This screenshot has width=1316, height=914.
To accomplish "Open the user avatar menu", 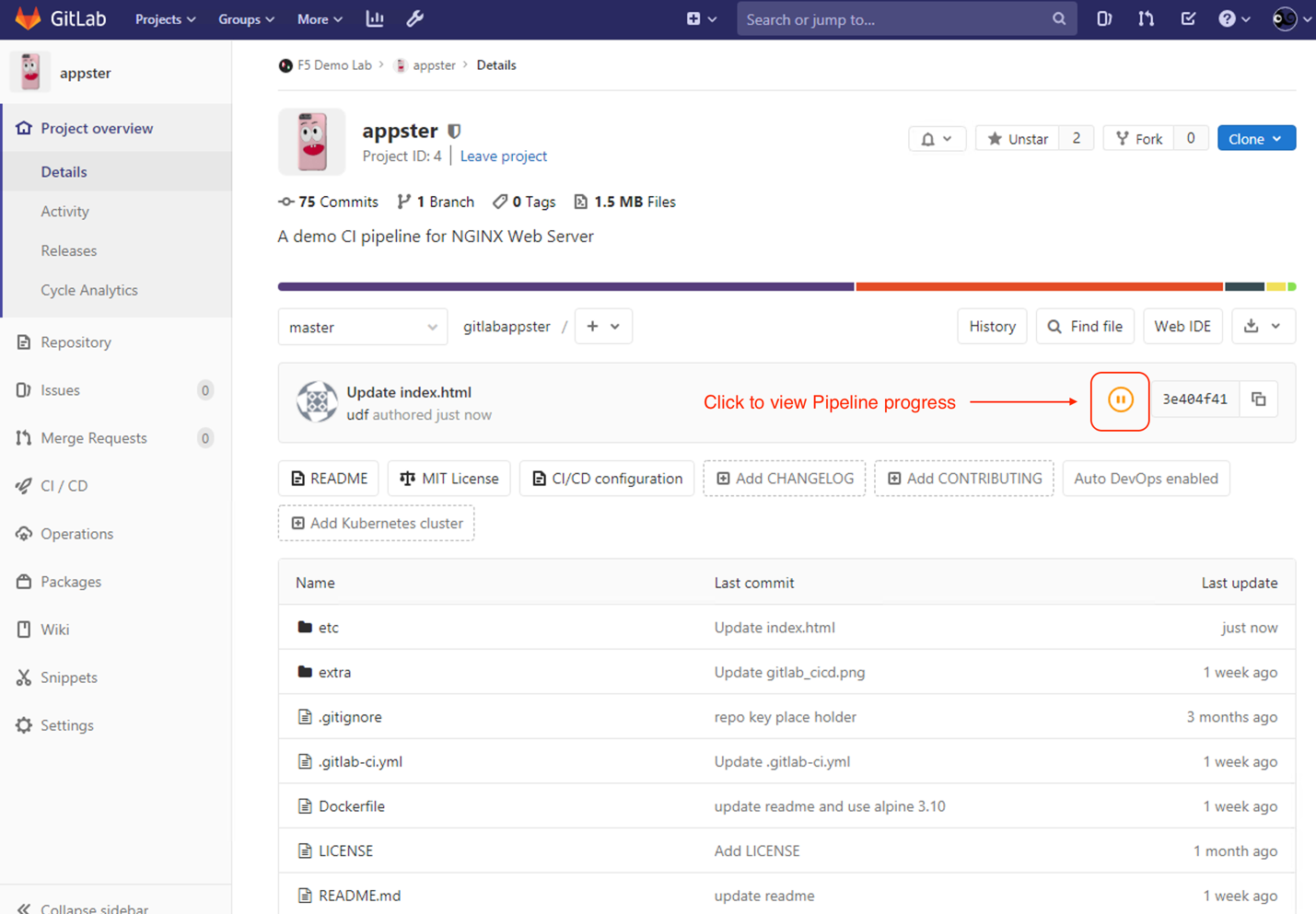I will 1291,18.
